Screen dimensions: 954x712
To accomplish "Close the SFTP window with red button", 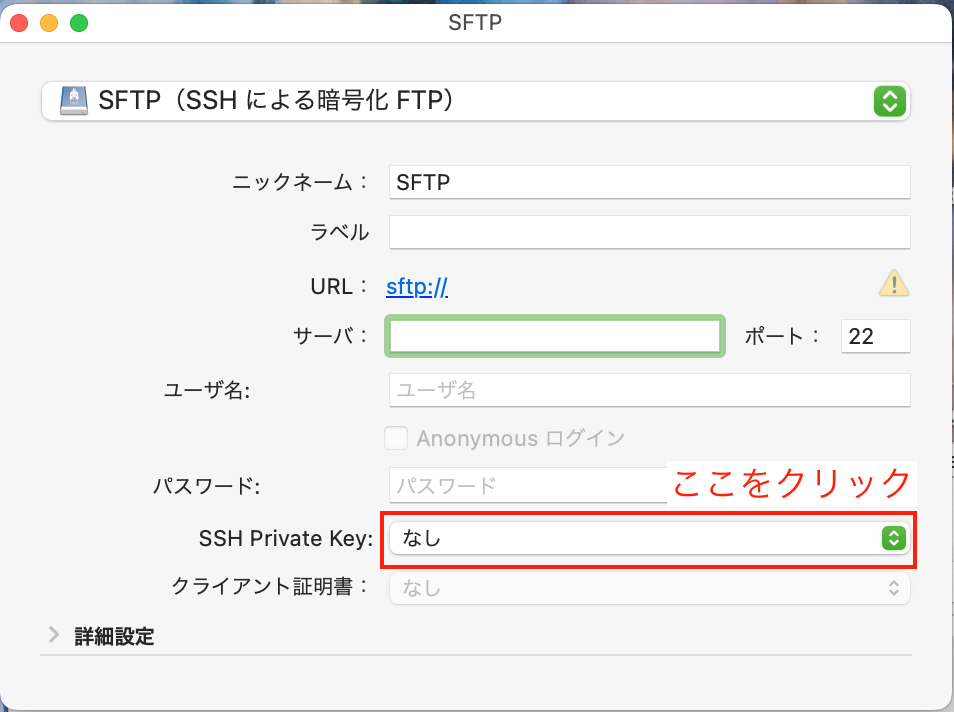I will coord(19,23).
